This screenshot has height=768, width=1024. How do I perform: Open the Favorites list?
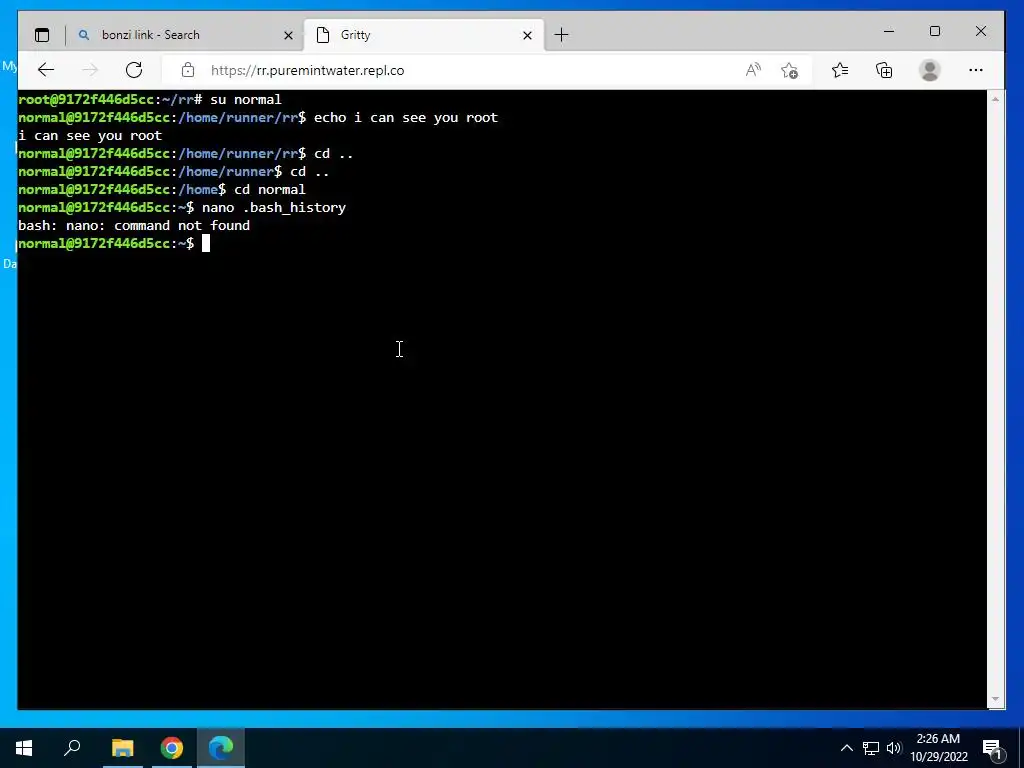tap(840, 70)
